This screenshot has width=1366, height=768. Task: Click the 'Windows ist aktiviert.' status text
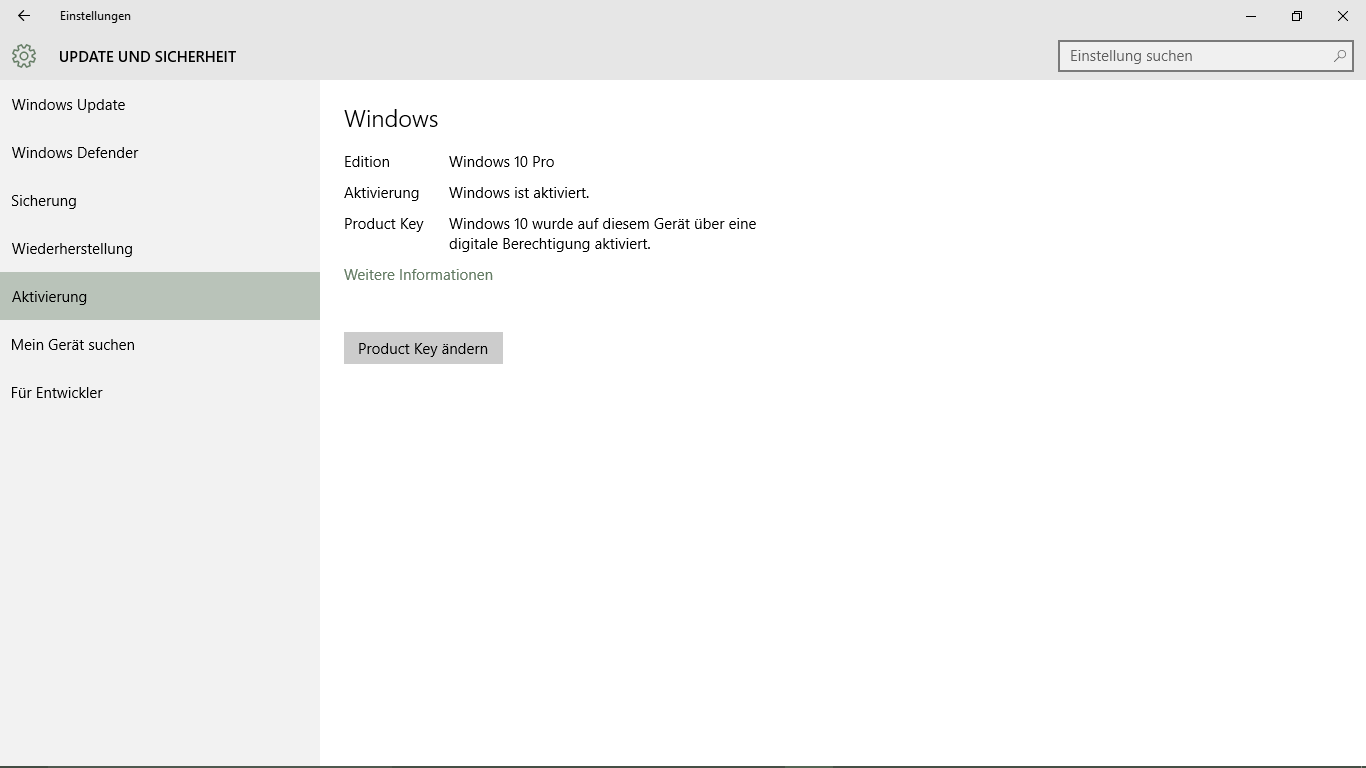click(519, 193)
